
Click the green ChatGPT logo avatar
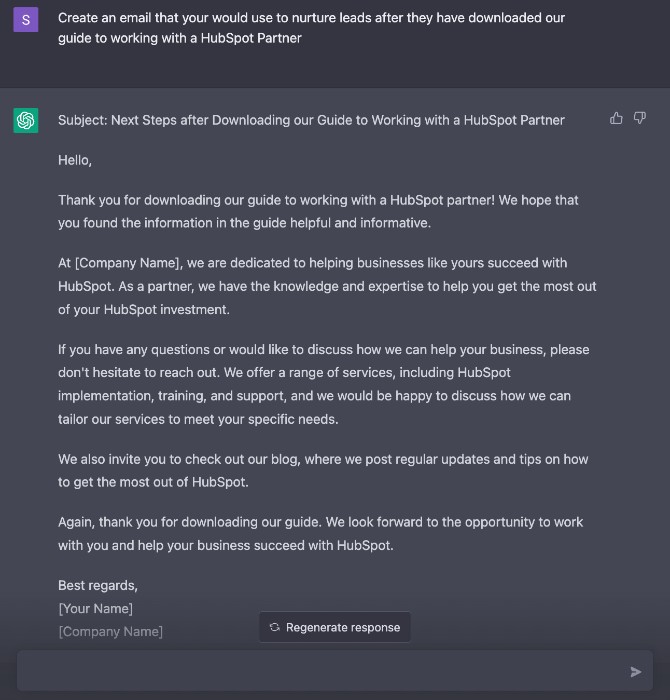(26, 121)
